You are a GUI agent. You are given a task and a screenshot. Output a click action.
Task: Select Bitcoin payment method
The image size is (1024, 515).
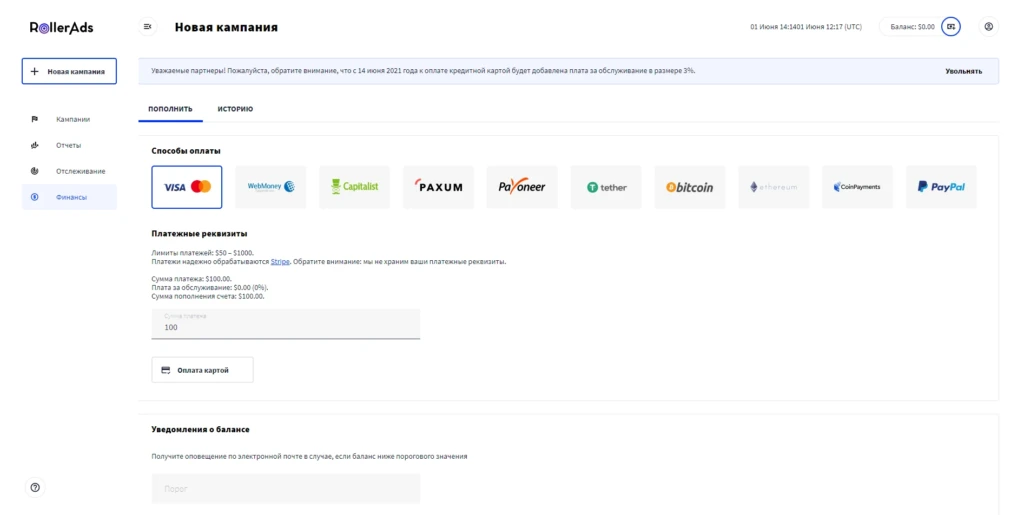point(690,187)
